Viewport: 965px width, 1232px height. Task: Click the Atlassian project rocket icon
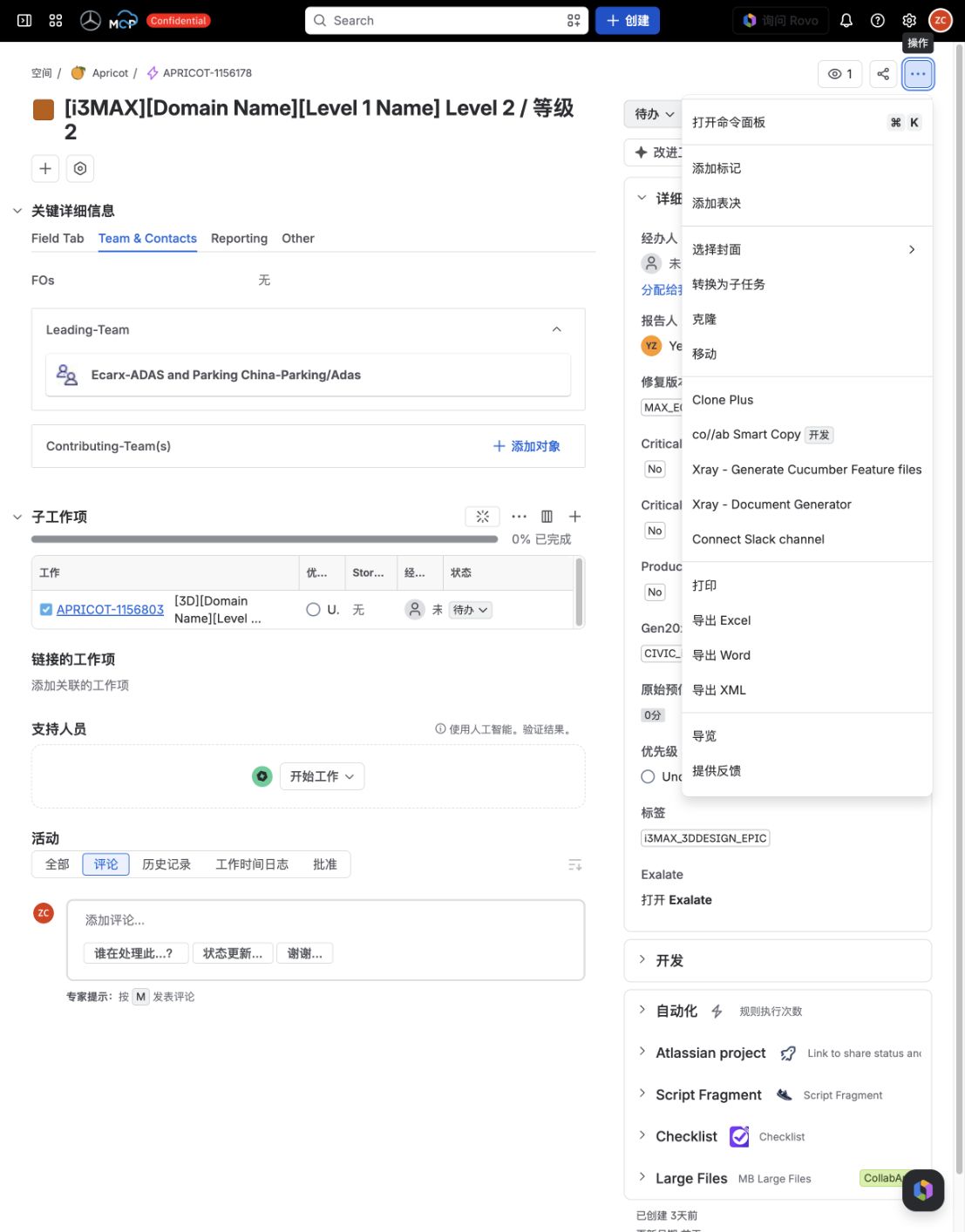click(x=788, y=1053)
